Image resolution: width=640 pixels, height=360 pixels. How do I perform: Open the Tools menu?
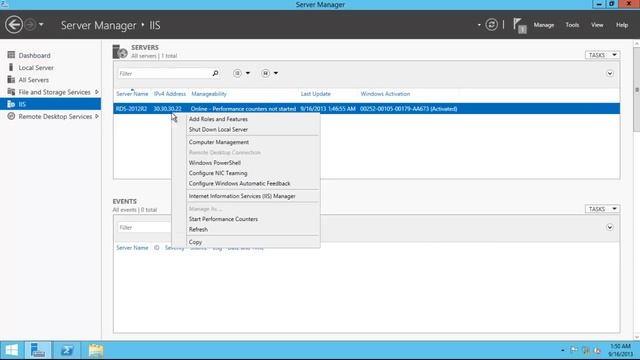click(x=572, y=25)
